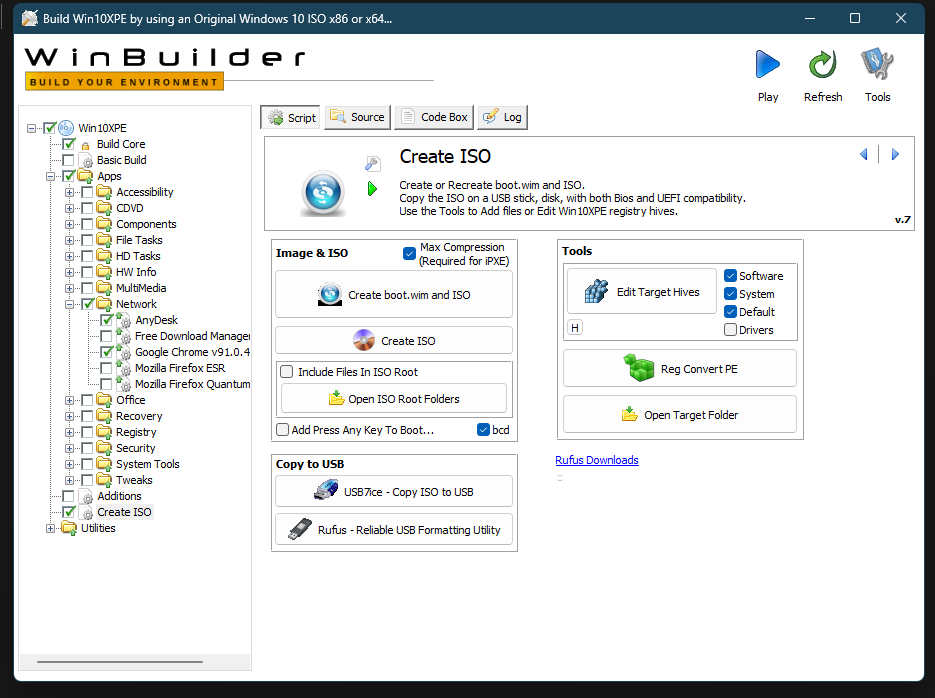
Task: Click Create boot.wim and ISO button
Action: point(394,294)
